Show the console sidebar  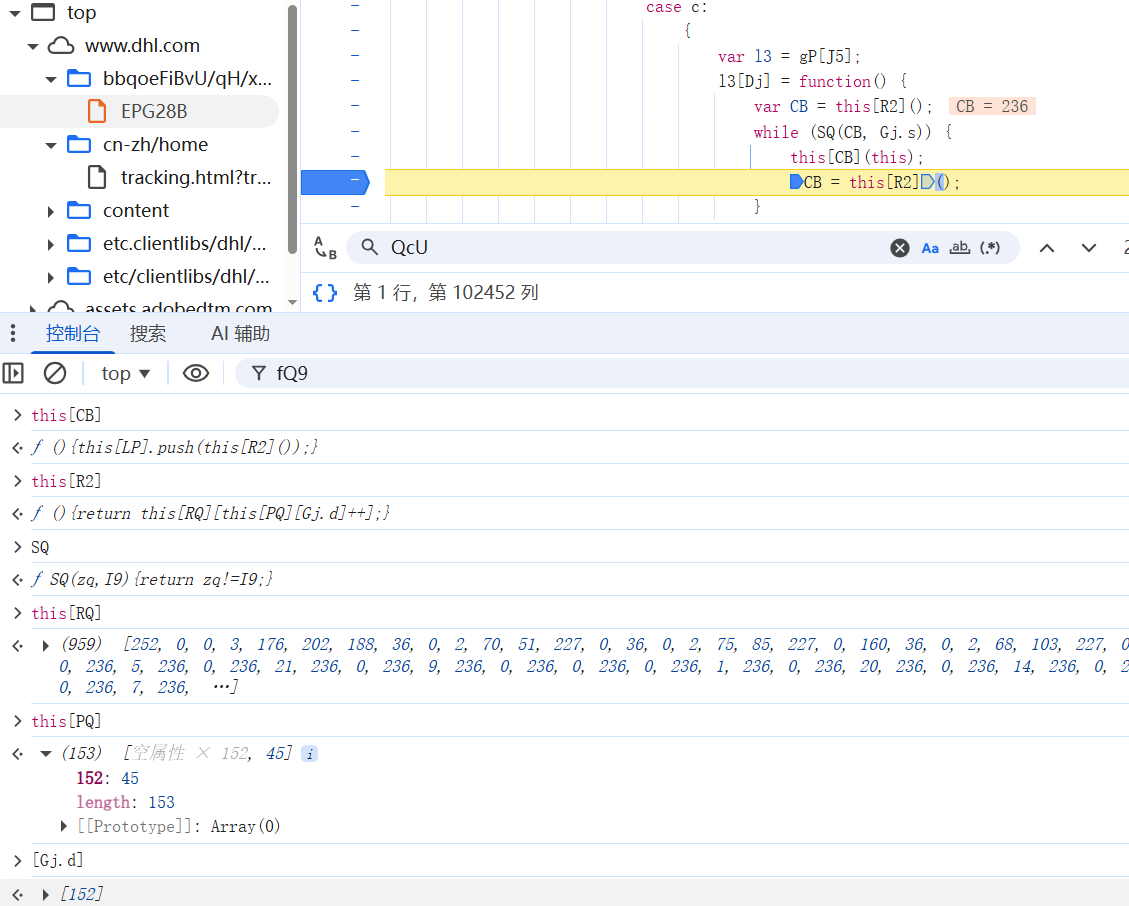(13, 373)
